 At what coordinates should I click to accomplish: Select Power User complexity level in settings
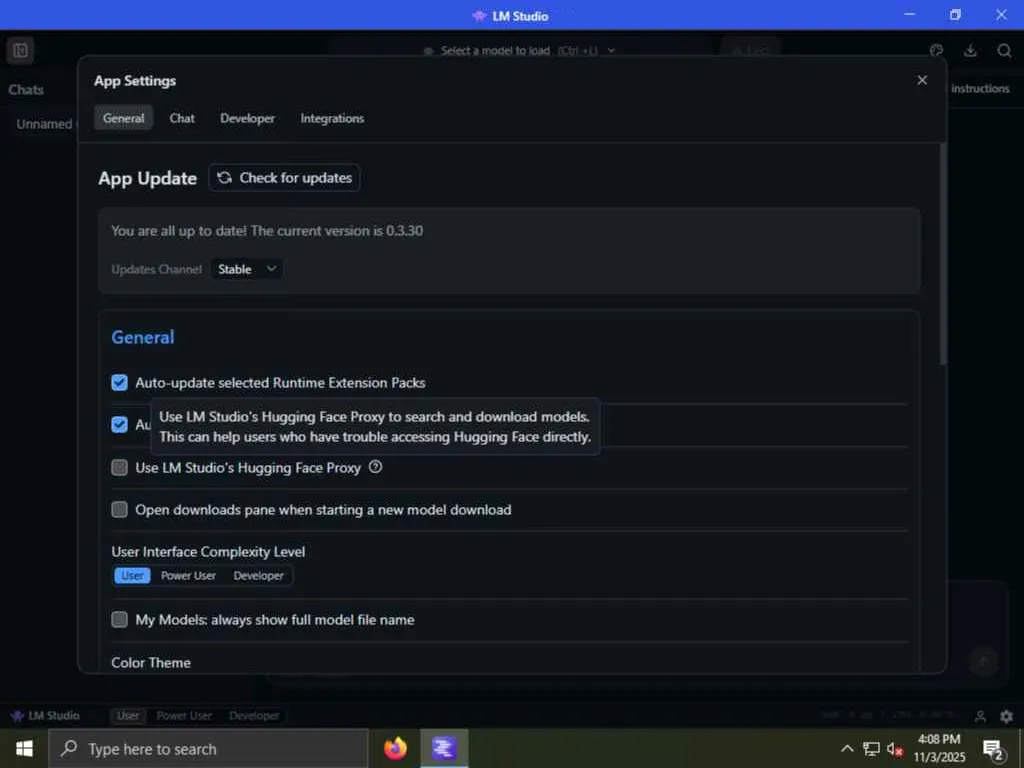pos(188,575)
